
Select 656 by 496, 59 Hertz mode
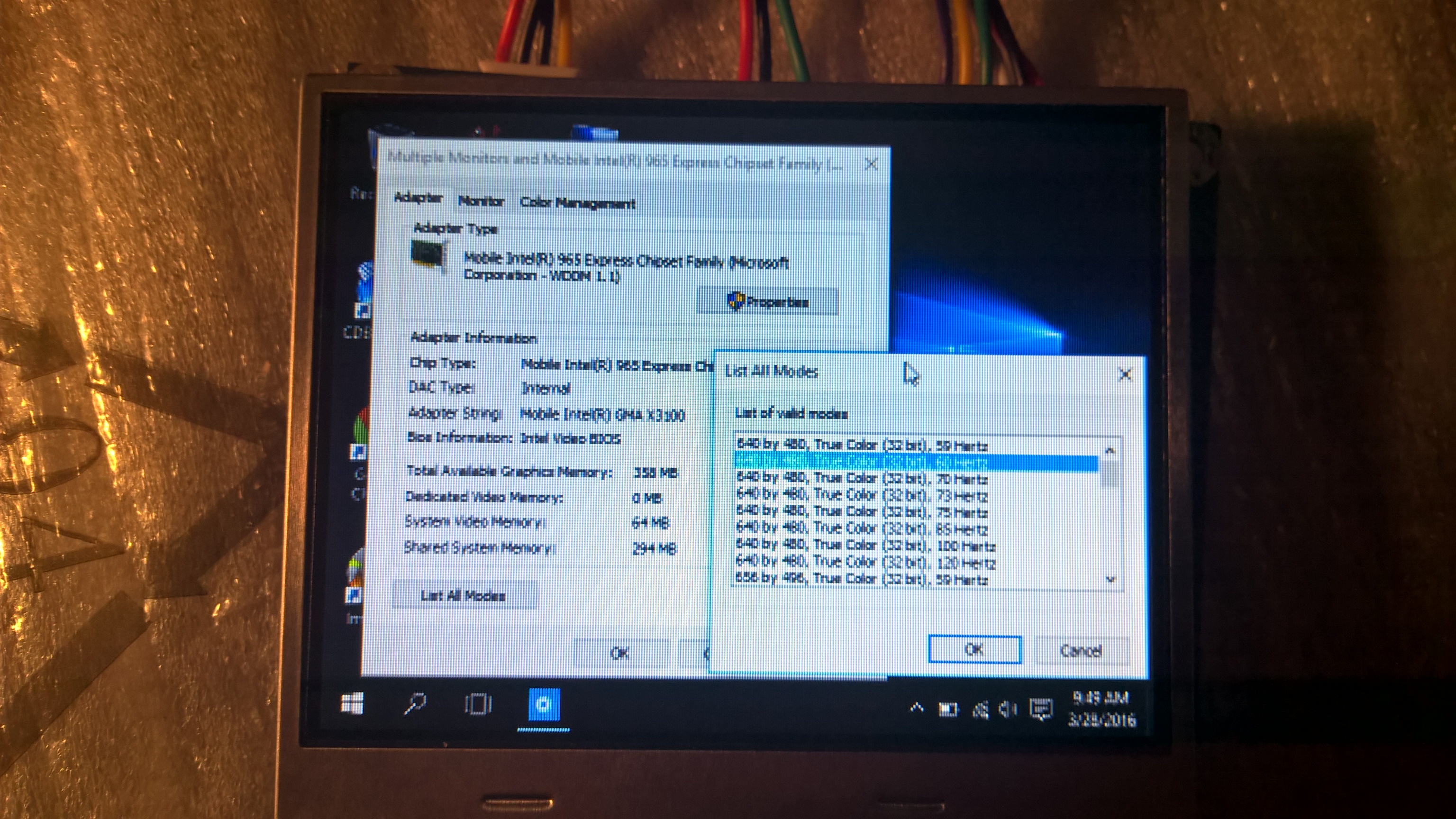917,579
